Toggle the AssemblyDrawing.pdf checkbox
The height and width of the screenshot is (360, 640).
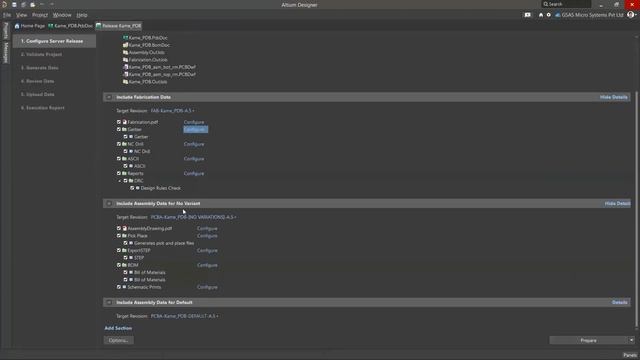119,229
